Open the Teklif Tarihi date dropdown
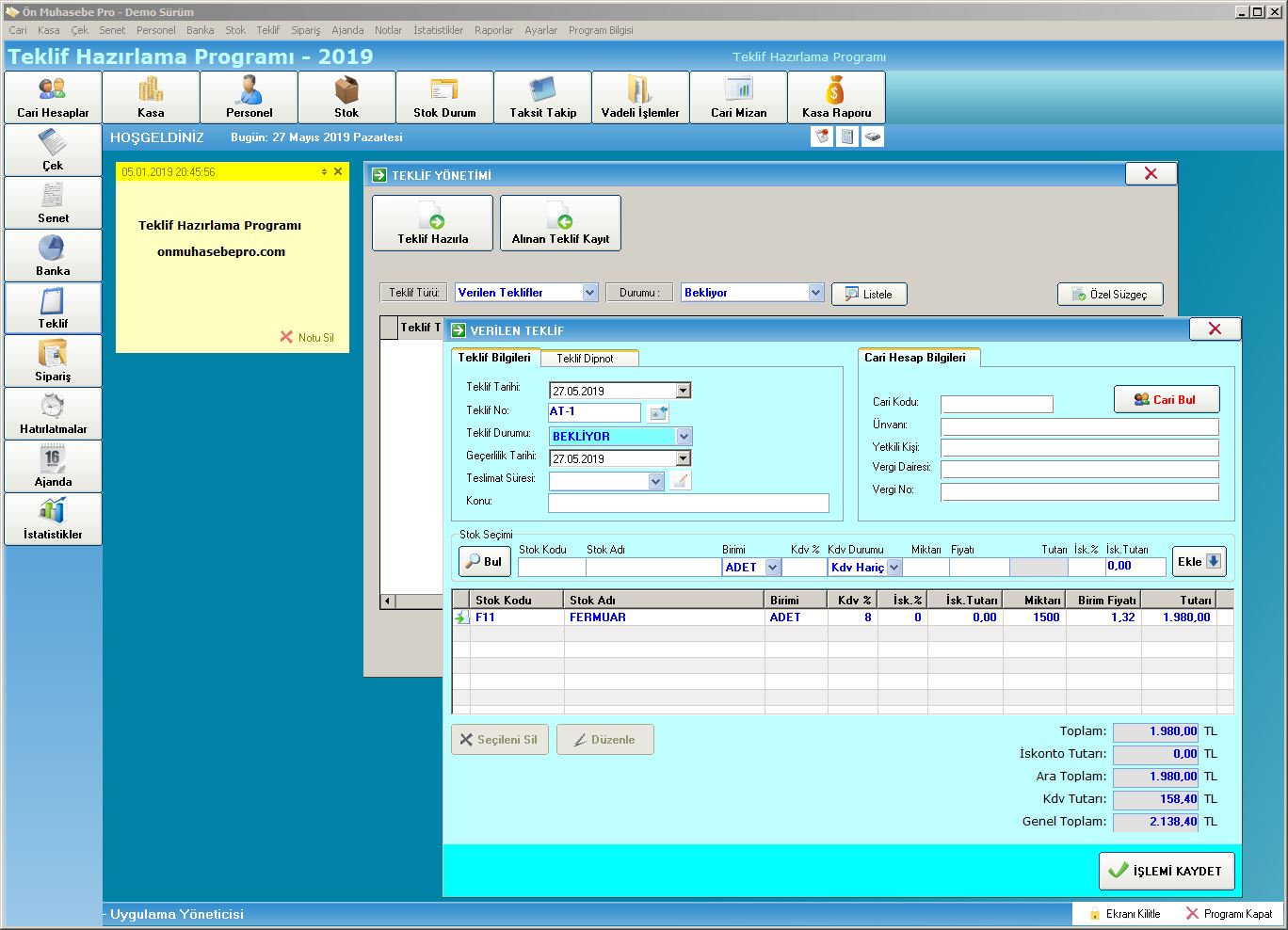Viewport: 1288px width, 930px height. click(684, 391)
